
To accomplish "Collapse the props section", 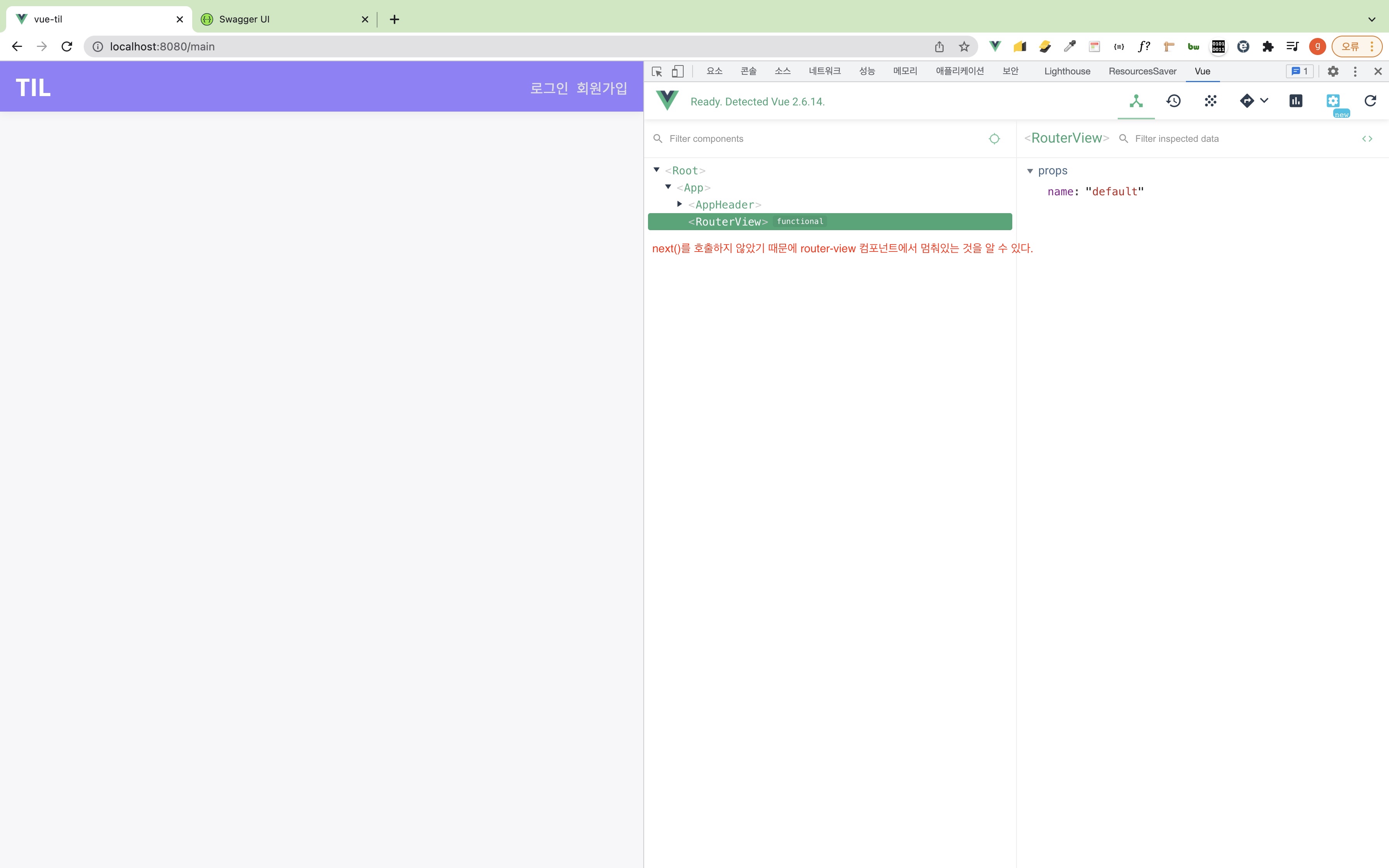I will pos(1030,171).
